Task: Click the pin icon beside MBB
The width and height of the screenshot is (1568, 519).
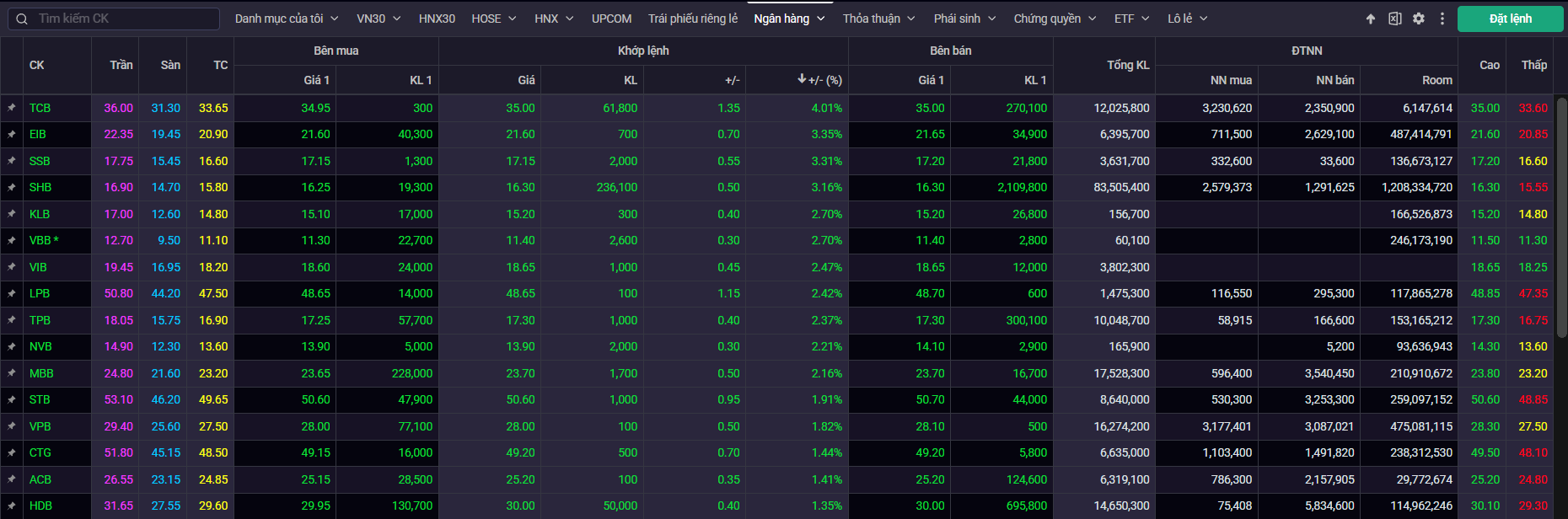Action: pos(12,373)
